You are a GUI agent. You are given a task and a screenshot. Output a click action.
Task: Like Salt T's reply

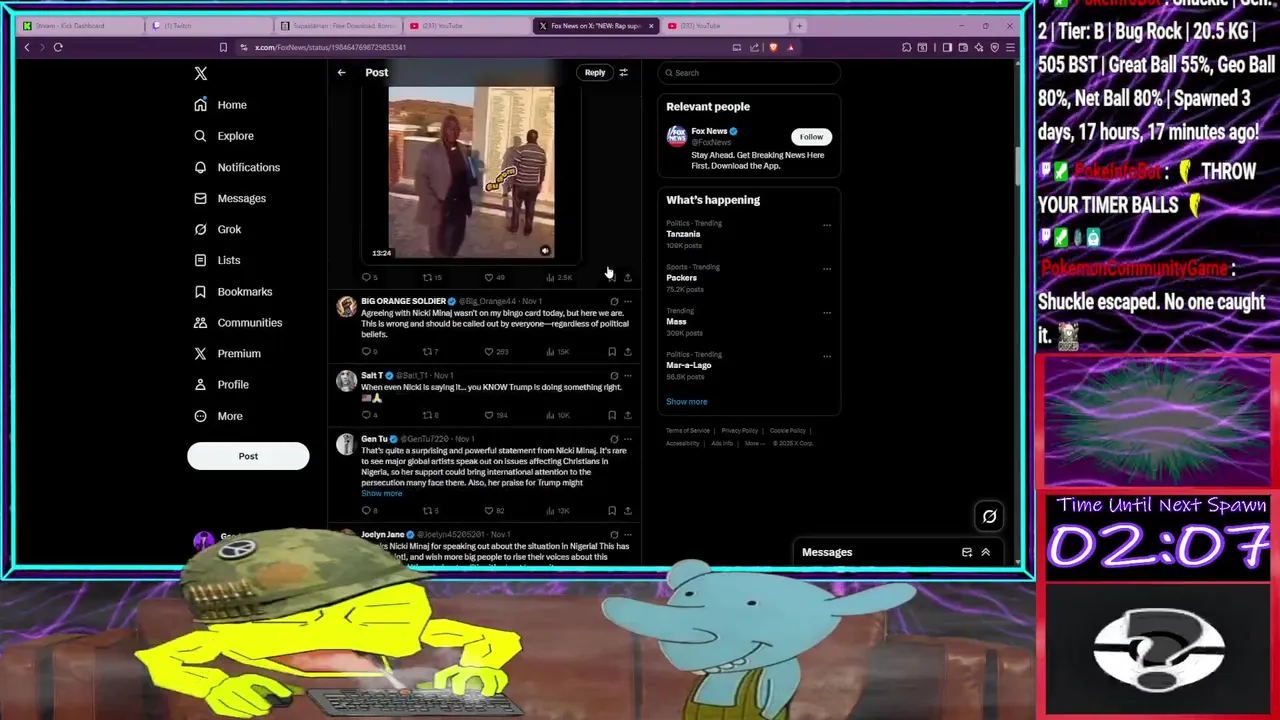(x=494, y=415)
